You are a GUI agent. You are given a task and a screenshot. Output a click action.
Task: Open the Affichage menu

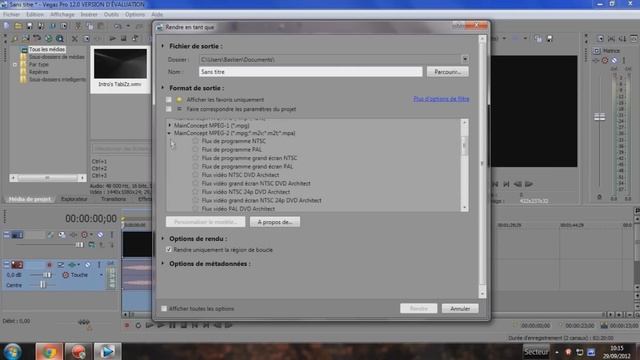pos(62,14)
